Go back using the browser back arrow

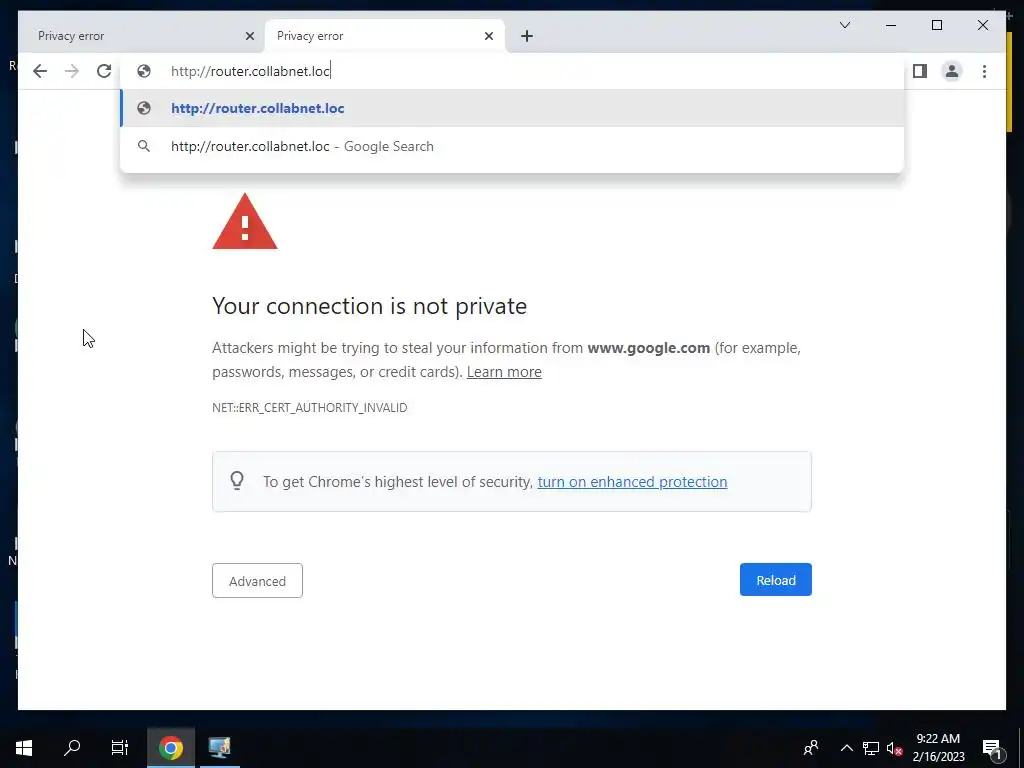coord(40,71)
